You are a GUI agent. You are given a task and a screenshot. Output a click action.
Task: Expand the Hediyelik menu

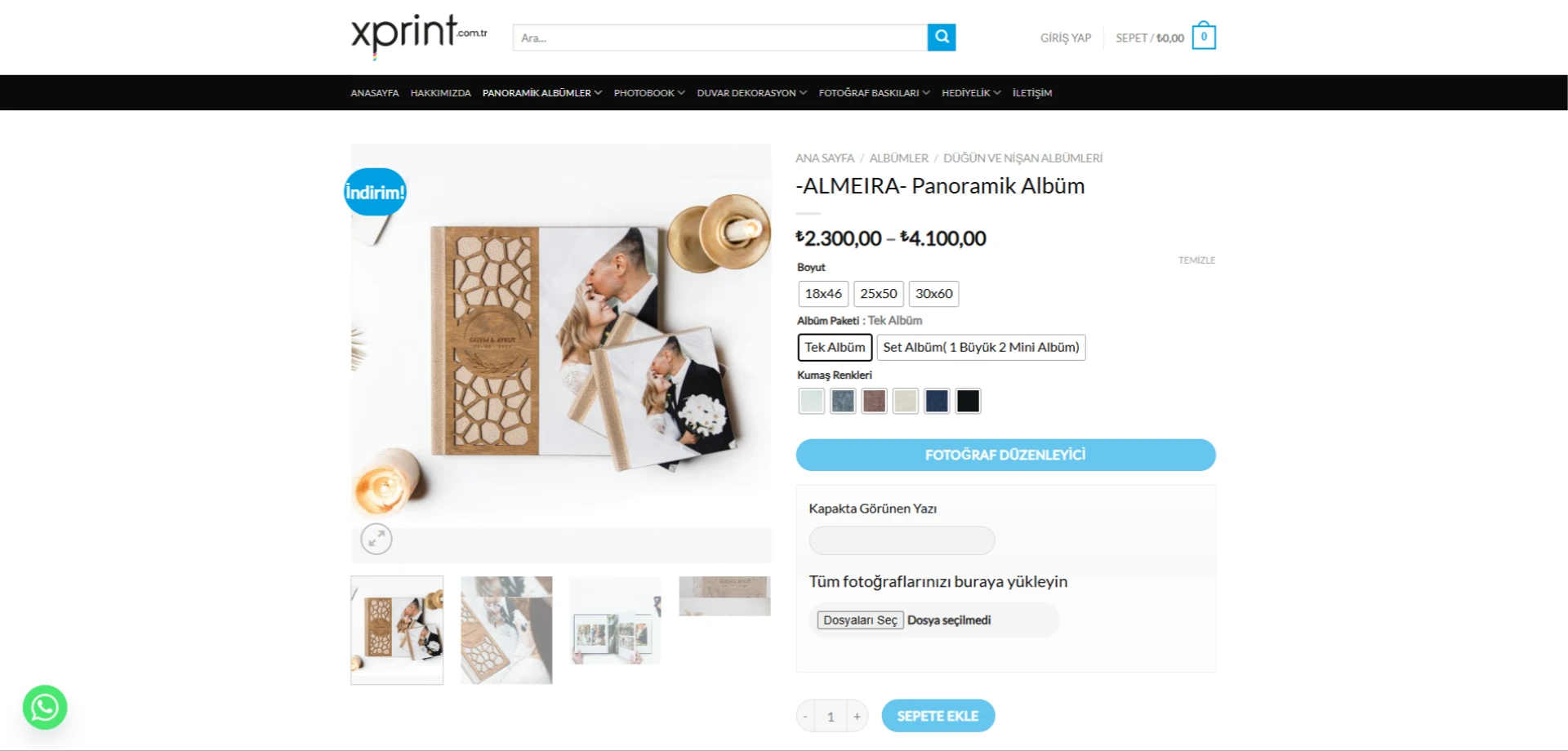(971, 93)
